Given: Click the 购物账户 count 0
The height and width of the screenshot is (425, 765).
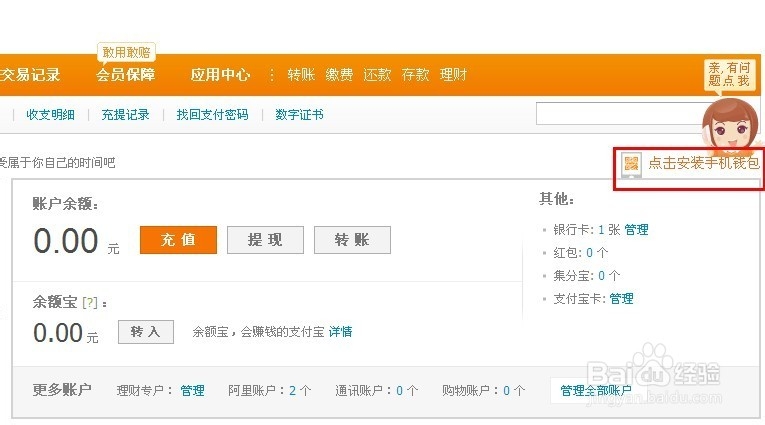Looking at the screenshot, I should pyautogui.click(x=506, y=390).
